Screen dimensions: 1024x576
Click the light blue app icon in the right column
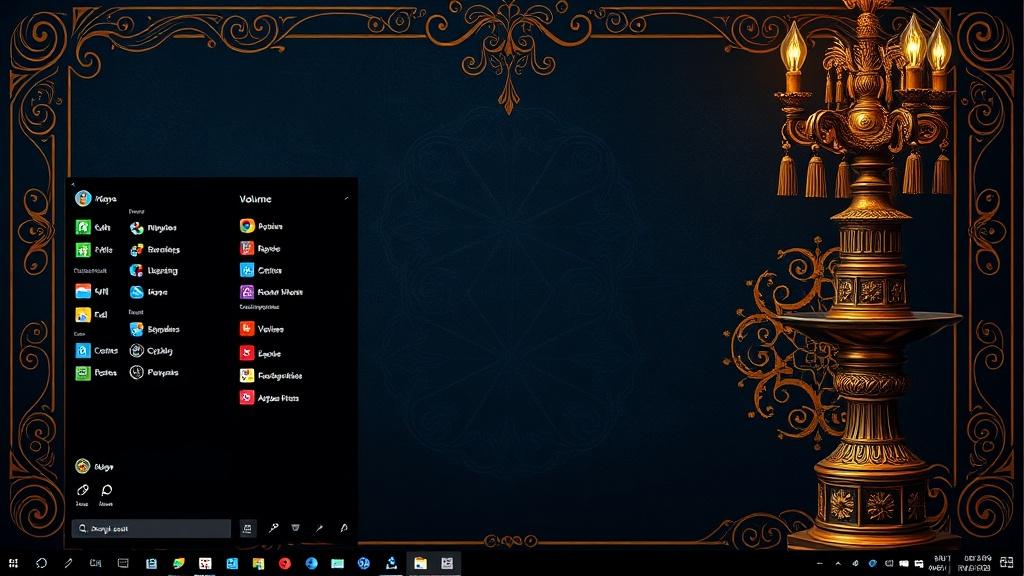(247, 270)
